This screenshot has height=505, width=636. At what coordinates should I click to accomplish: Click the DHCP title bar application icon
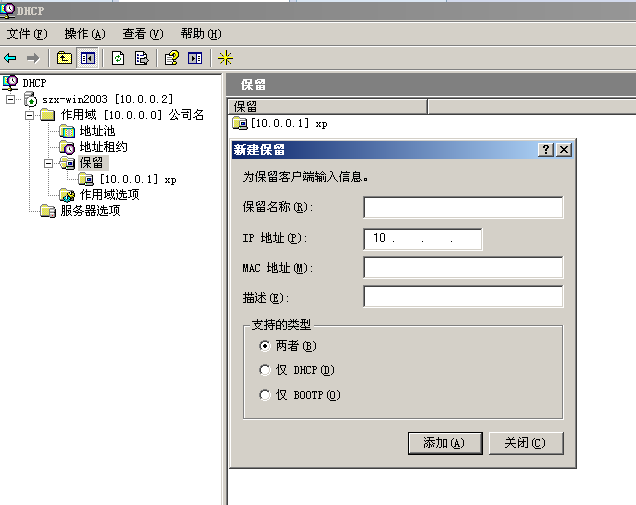tap(7, 10)
